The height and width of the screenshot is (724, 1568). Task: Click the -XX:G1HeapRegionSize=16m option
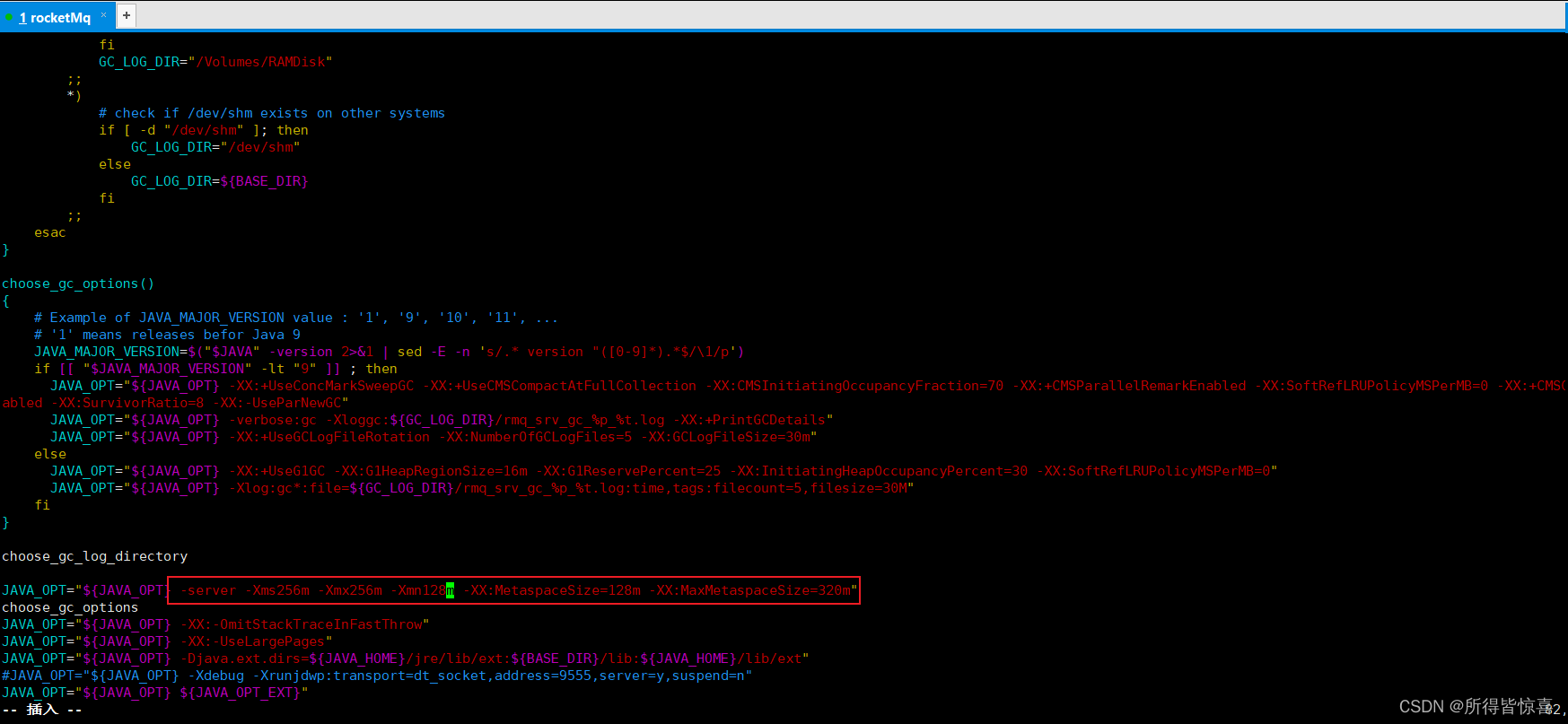tap(431, 471)
